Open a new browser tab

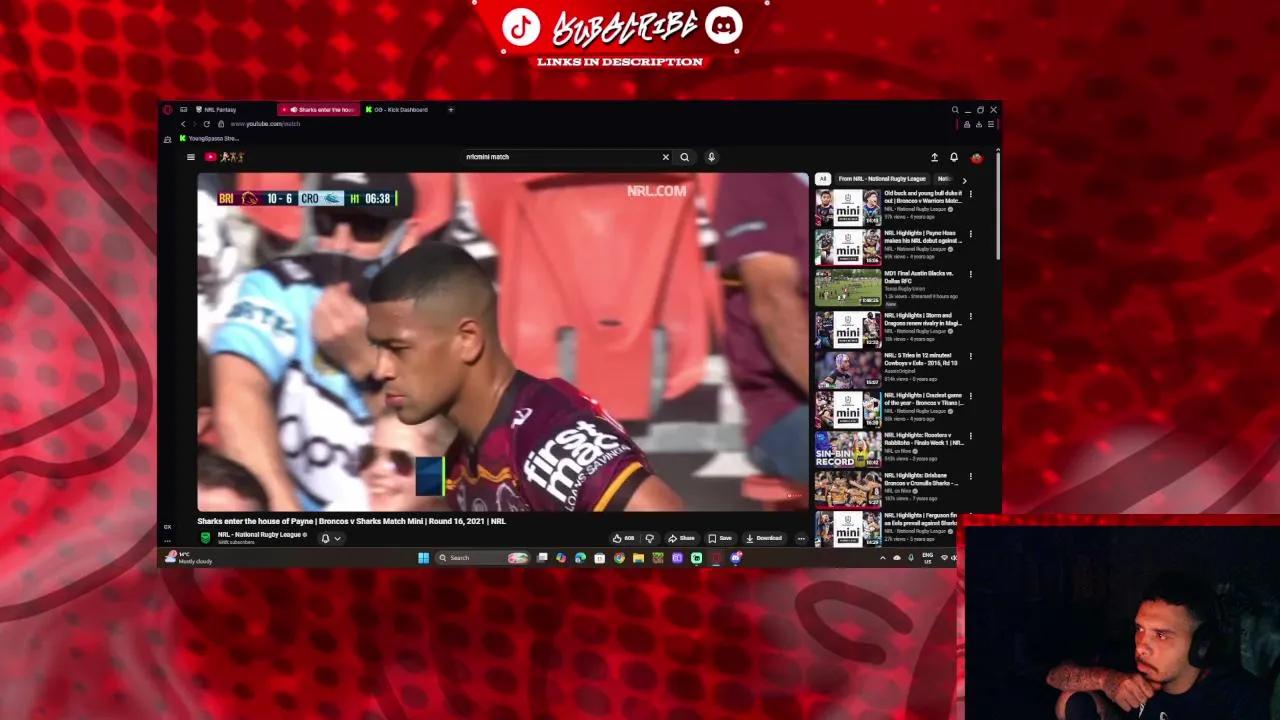point(451,109)
